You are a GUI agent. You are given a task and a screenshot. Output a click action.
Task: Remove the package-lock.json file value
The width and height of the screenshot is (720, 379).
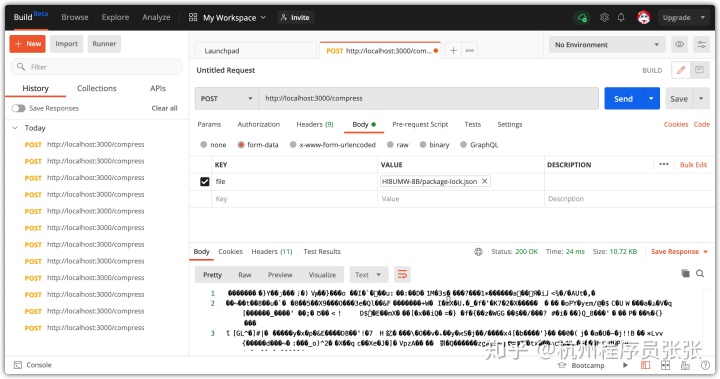[484, 181]
